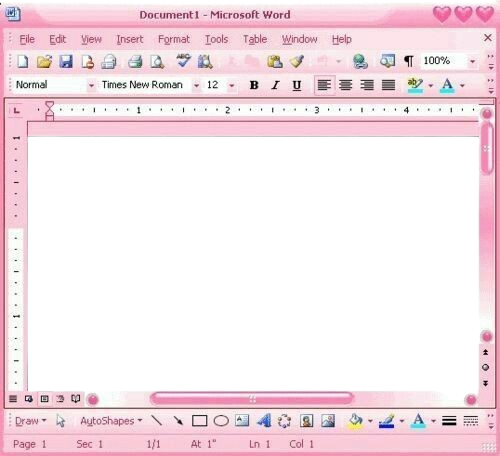Expand drawing fill color dropdown arrow
This screenshot has height=456, width=500.
[370, 421]
